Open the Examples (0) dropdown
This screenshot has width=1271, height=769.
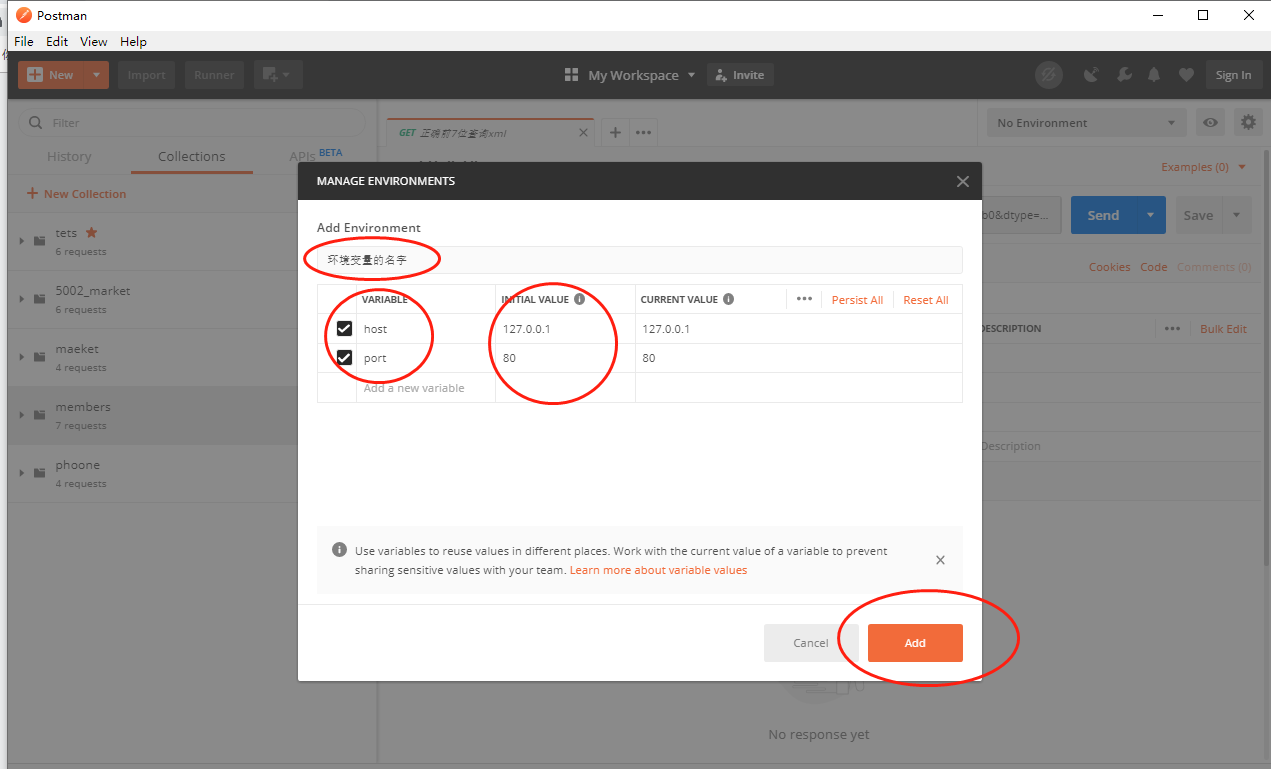(1204, 167)
